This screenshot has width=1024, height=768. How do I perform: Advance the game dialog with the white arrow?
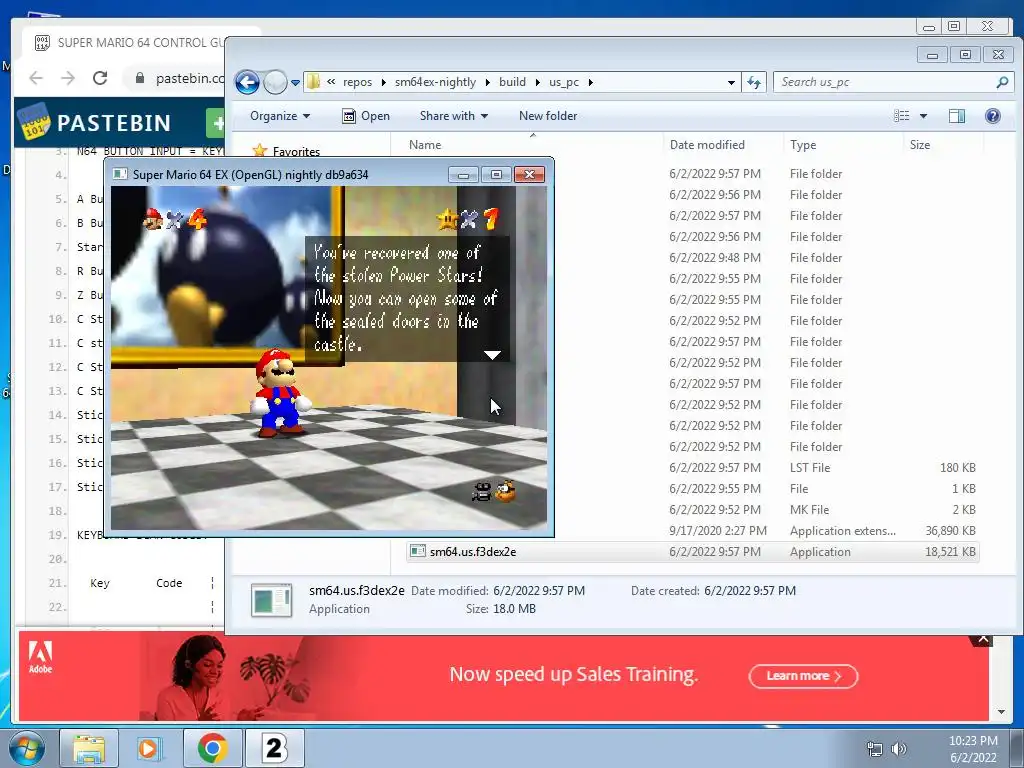[492, 355]
